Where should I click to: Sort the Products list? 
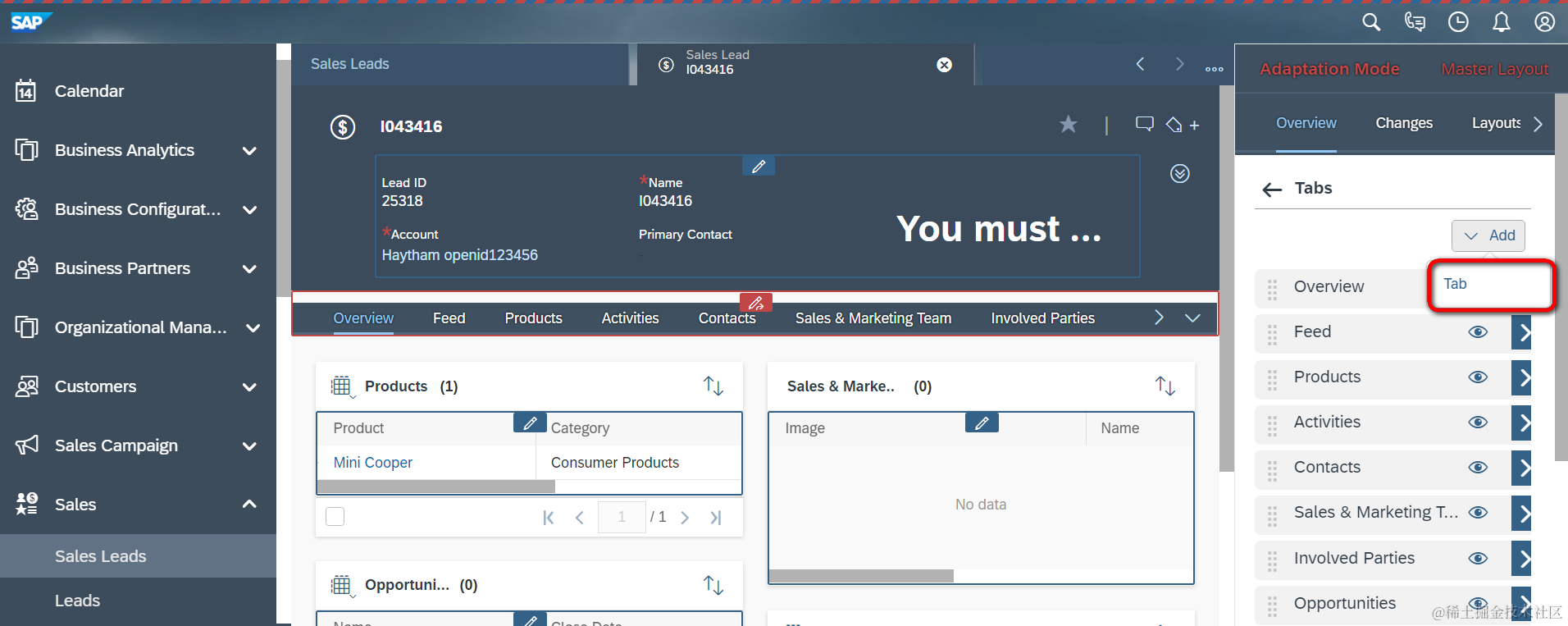(713, 386)
